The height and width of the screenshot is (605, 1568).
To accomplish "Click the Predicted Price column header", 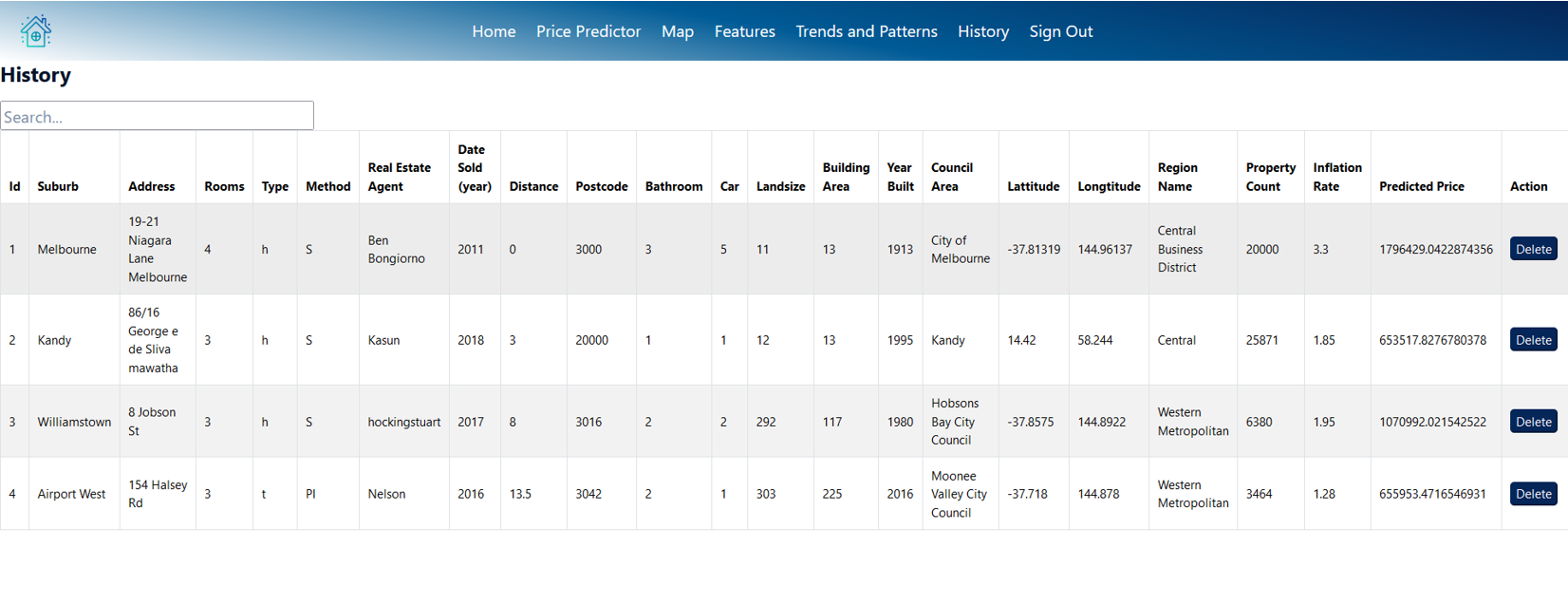I will point(1421,186).
